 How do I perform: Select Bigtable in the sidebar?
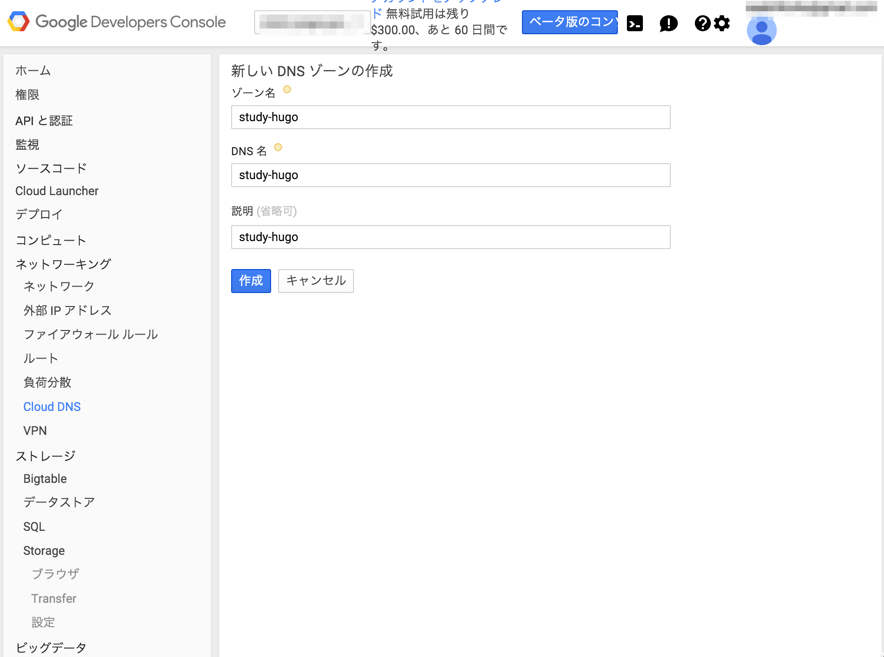point(45,479)
